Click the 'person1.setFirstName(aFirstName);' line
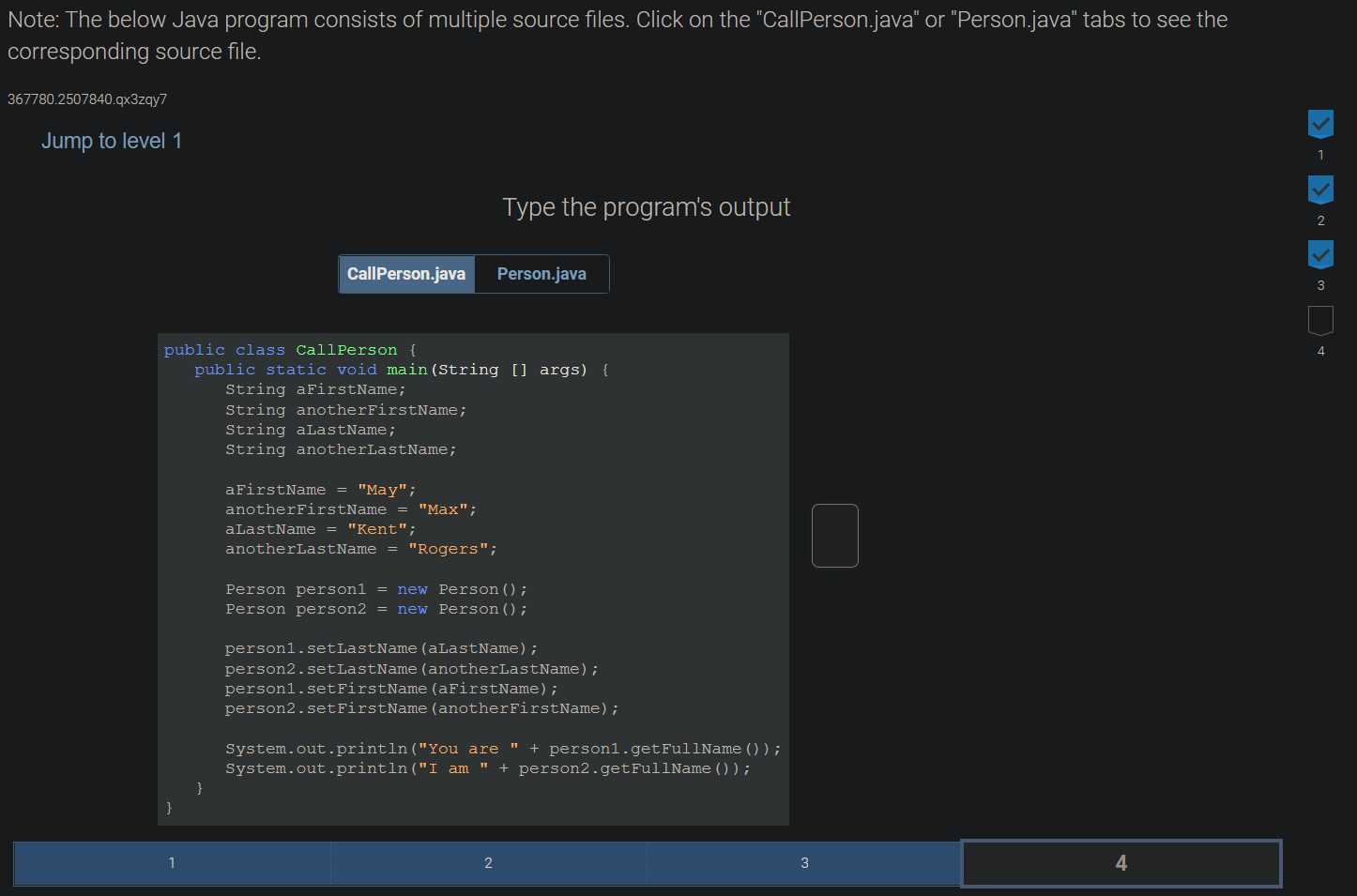The image size is (1357, 896). [x=391, y=689]
